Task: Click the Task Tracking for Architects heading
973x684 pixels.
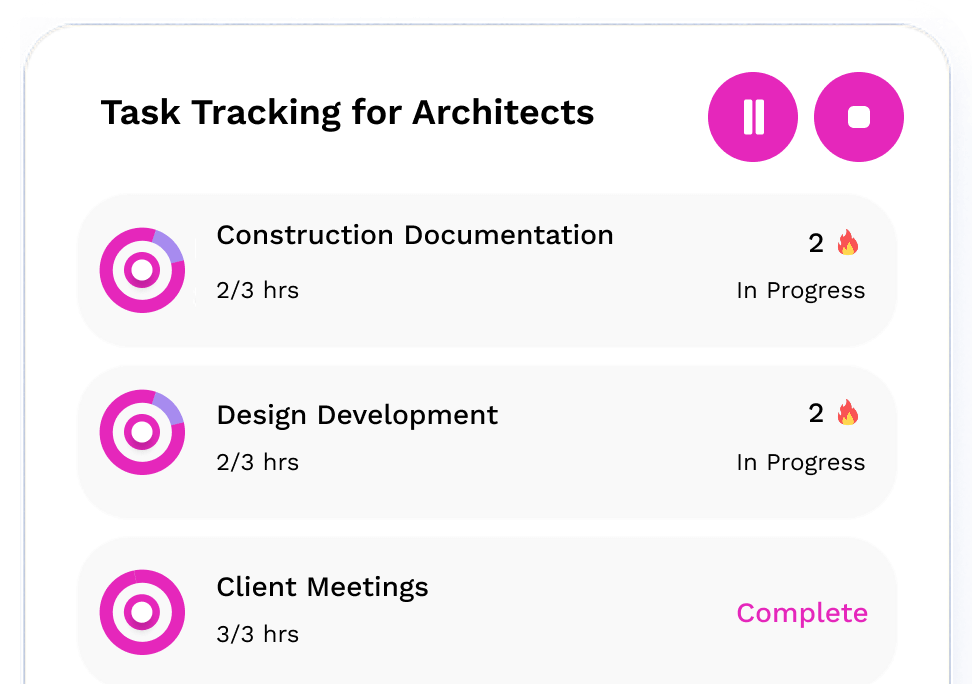Action: tap(348, 113)
